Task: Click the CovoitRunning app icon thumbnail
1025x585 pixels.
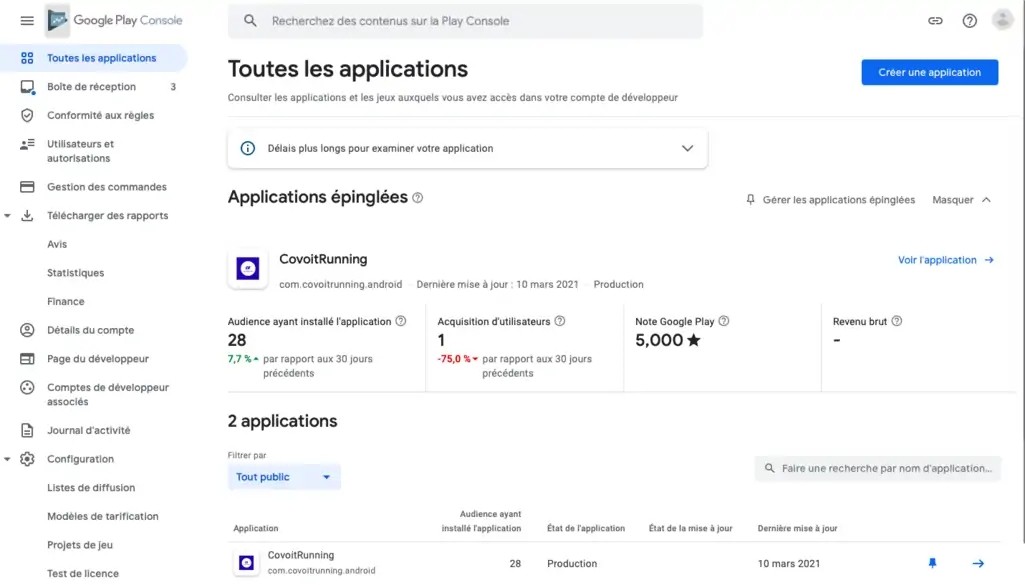Action: click(x=247, y=268)
